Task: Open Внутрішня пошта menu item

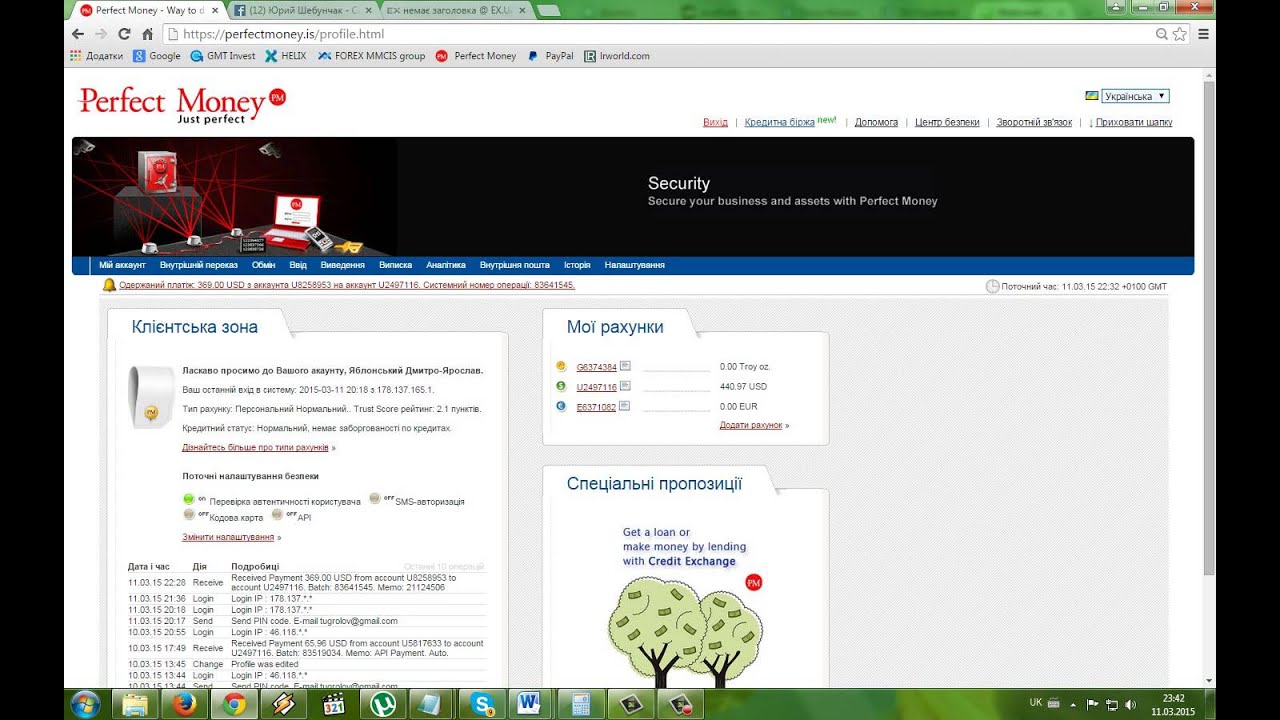Action: [515, 265]
